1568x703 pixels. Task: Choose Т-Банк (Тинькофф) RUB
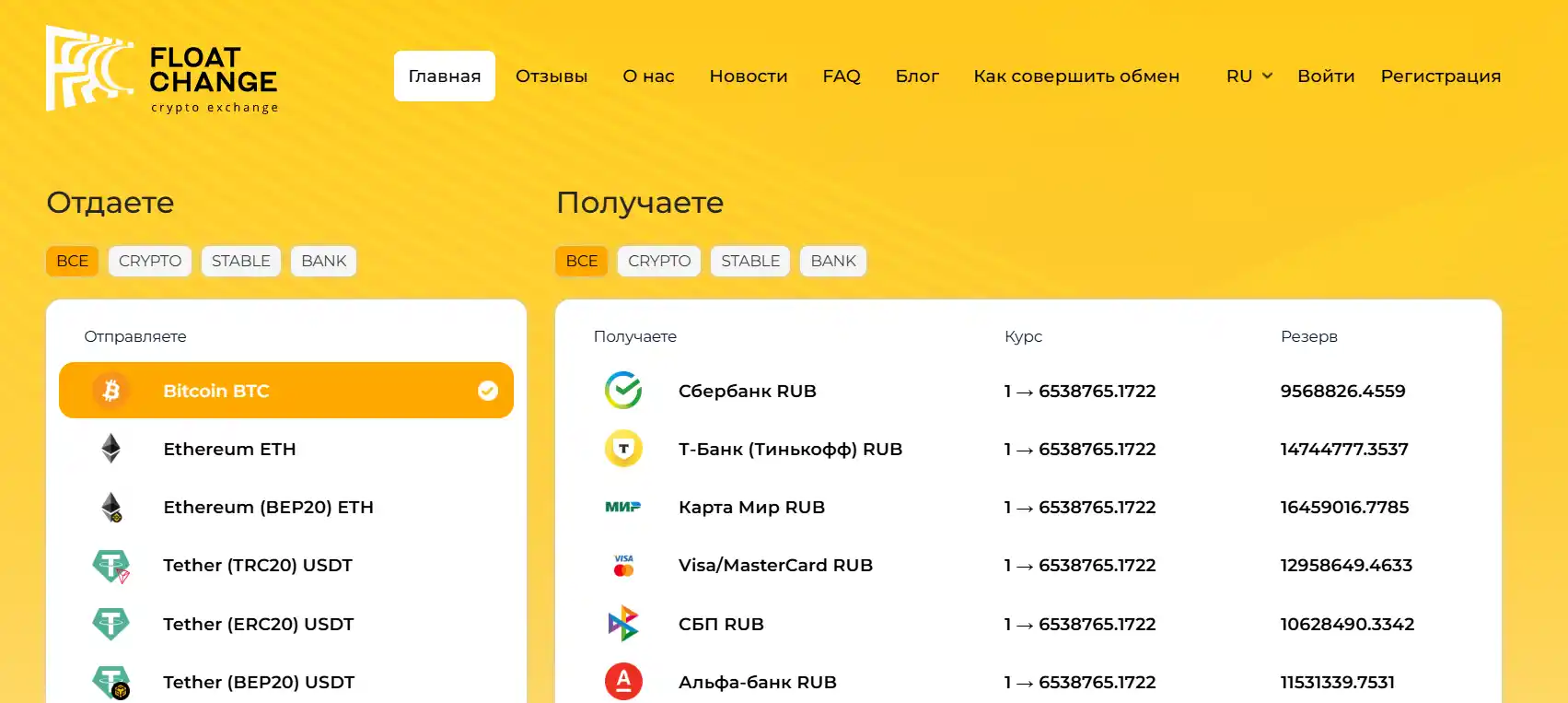(x=1028, y=449)
